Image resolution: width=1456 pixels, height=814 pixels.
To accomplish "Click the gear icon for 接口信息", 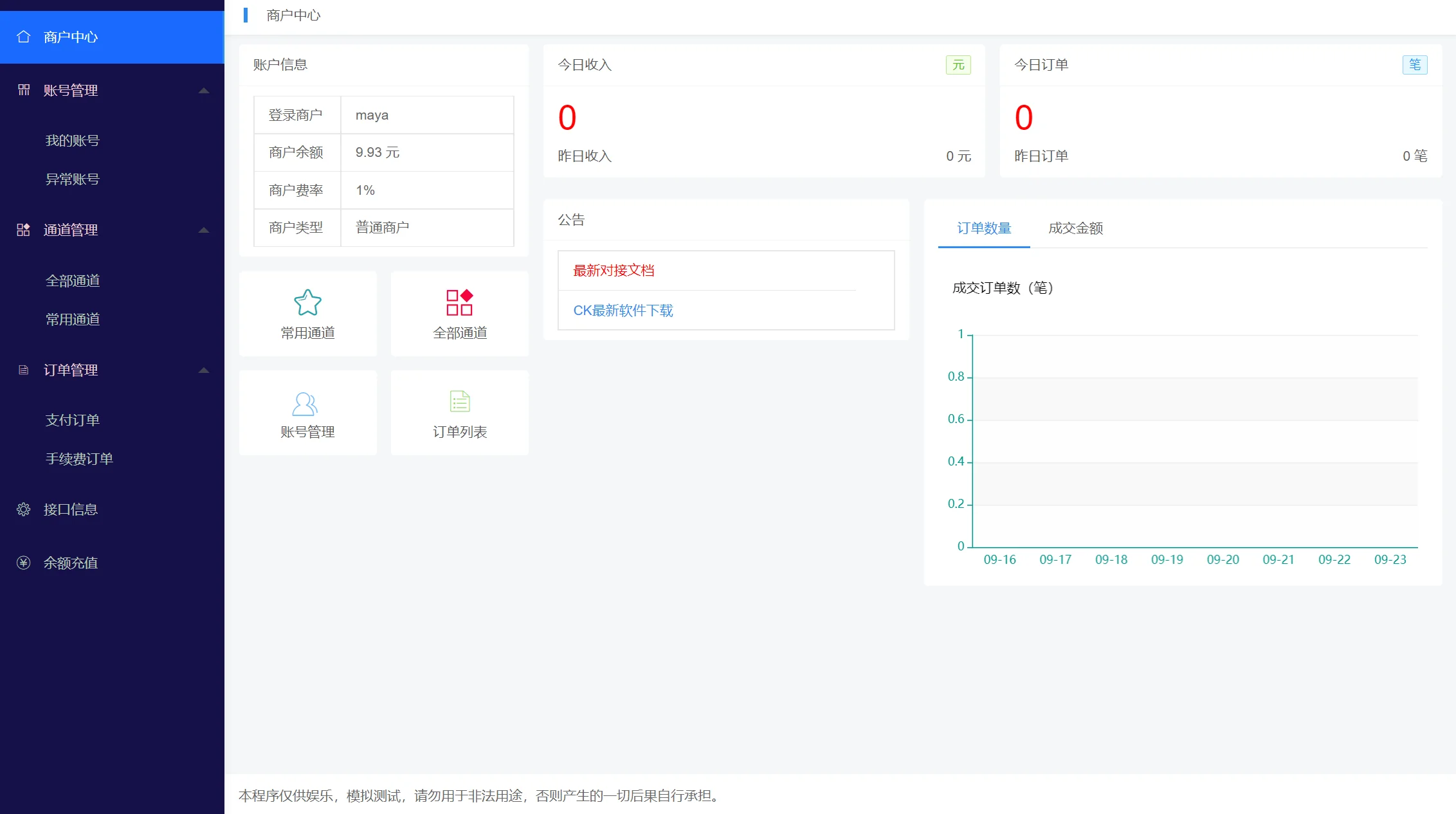I will coord(24,509).
